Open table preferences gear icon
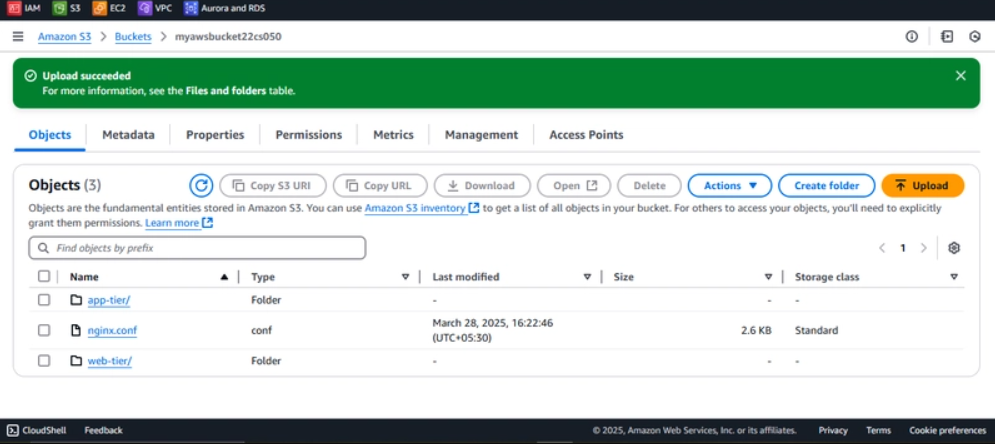Viewport: 995px width, 444px height. 954,248
